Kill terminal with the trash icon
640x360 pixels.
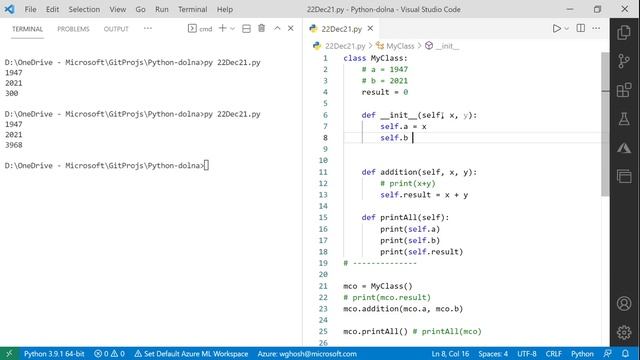coord(261,28)
